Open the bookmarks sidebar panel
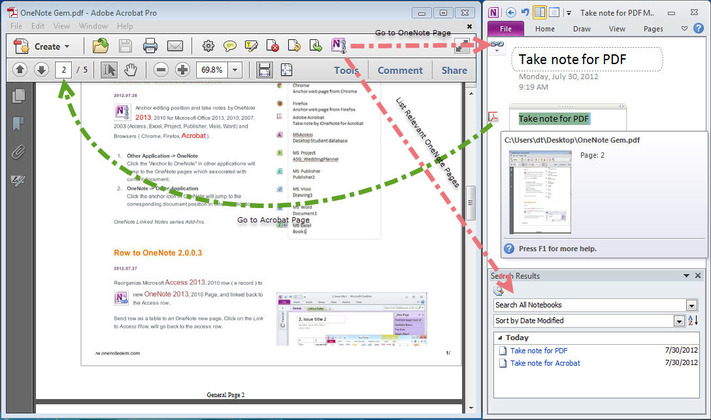Image resolution: width=711 pixels, height=420 pixels. [18, 123]
